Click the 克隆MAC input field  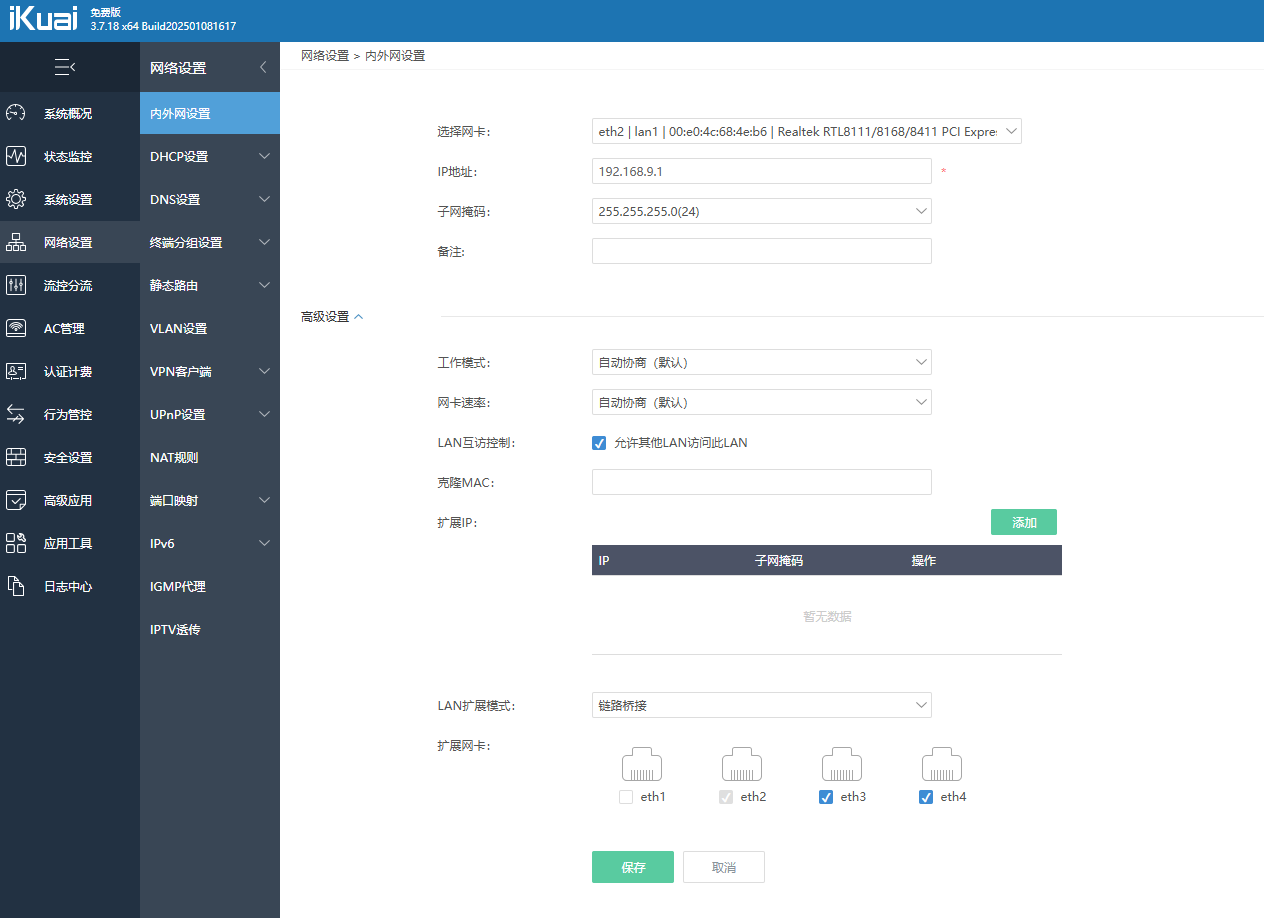[x=762, y=482]
